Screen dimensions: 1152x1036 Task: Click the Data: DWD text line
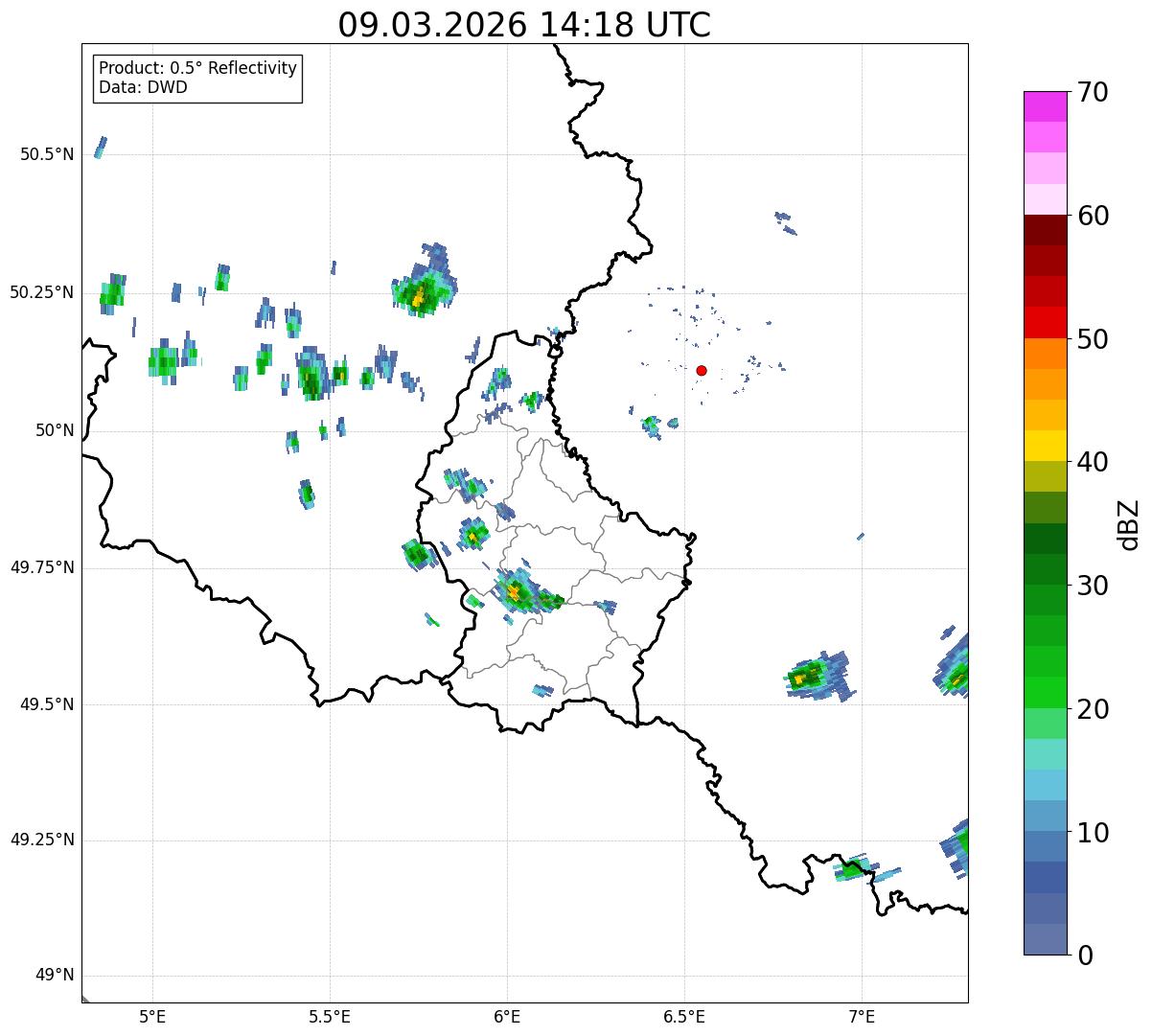pyautogui.click(x=143, y=87)
